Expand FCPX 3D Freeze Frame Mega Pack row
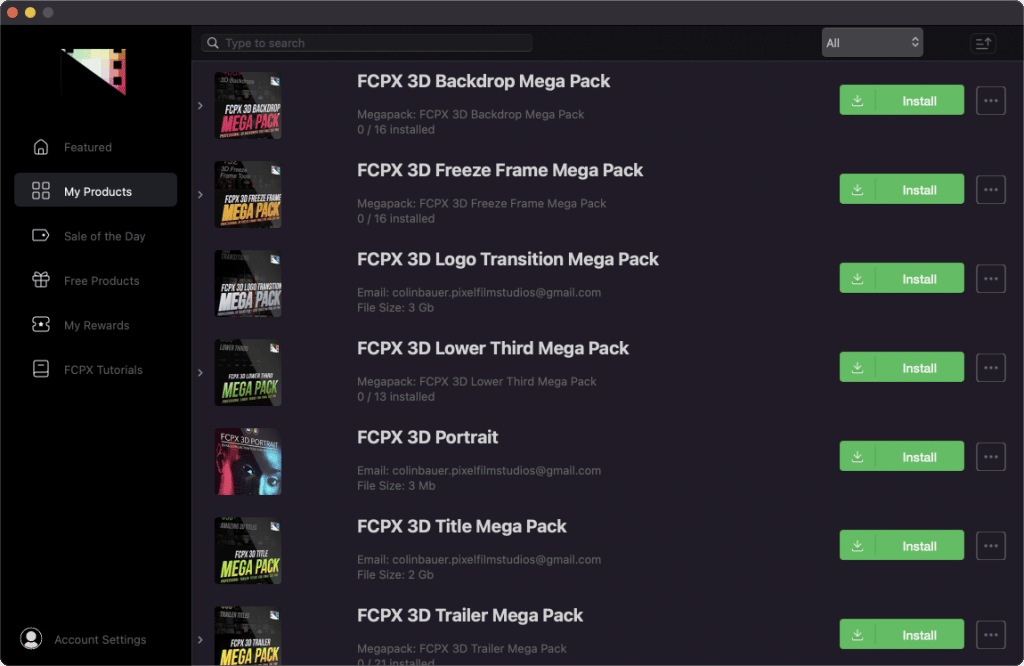This screenshot has height=666, width=1024. [x=200, y=194]
